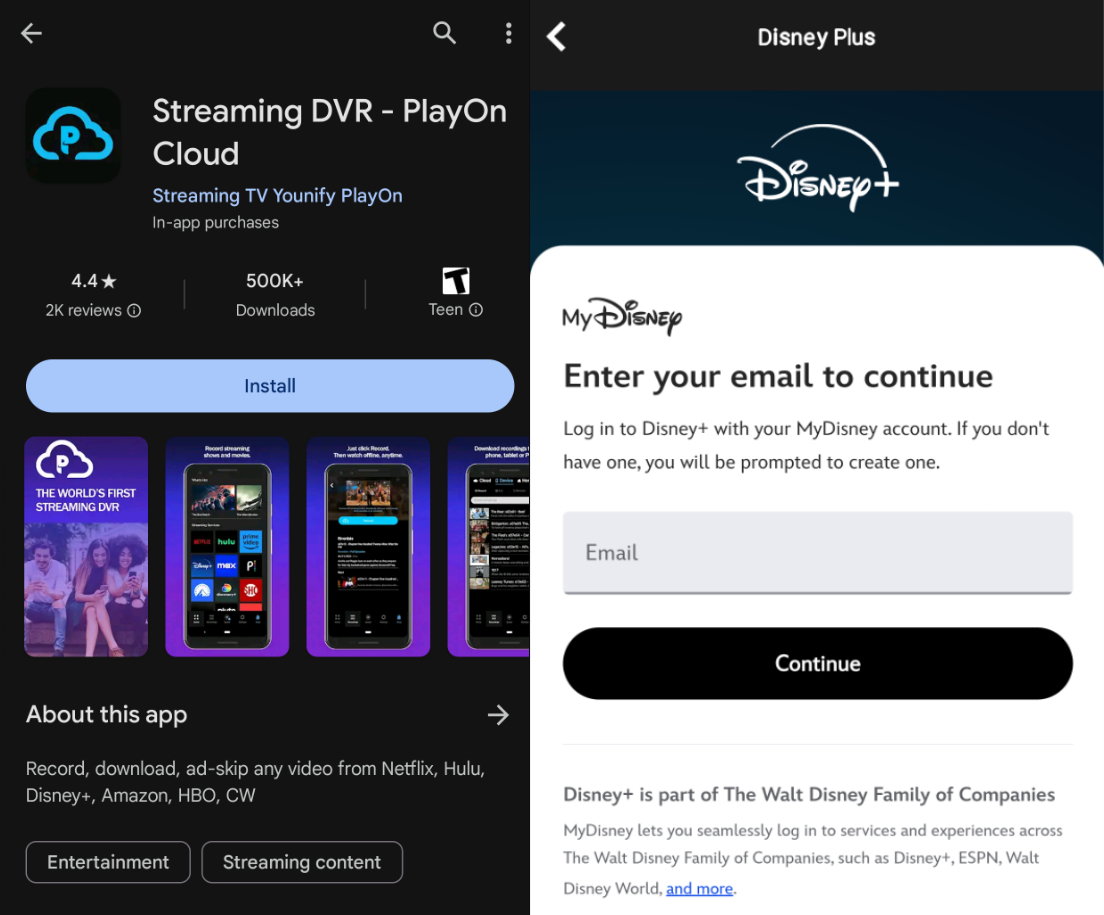The image size is (1104, 915).
Task: Open About this app arrow
Action: coord(498,715)
